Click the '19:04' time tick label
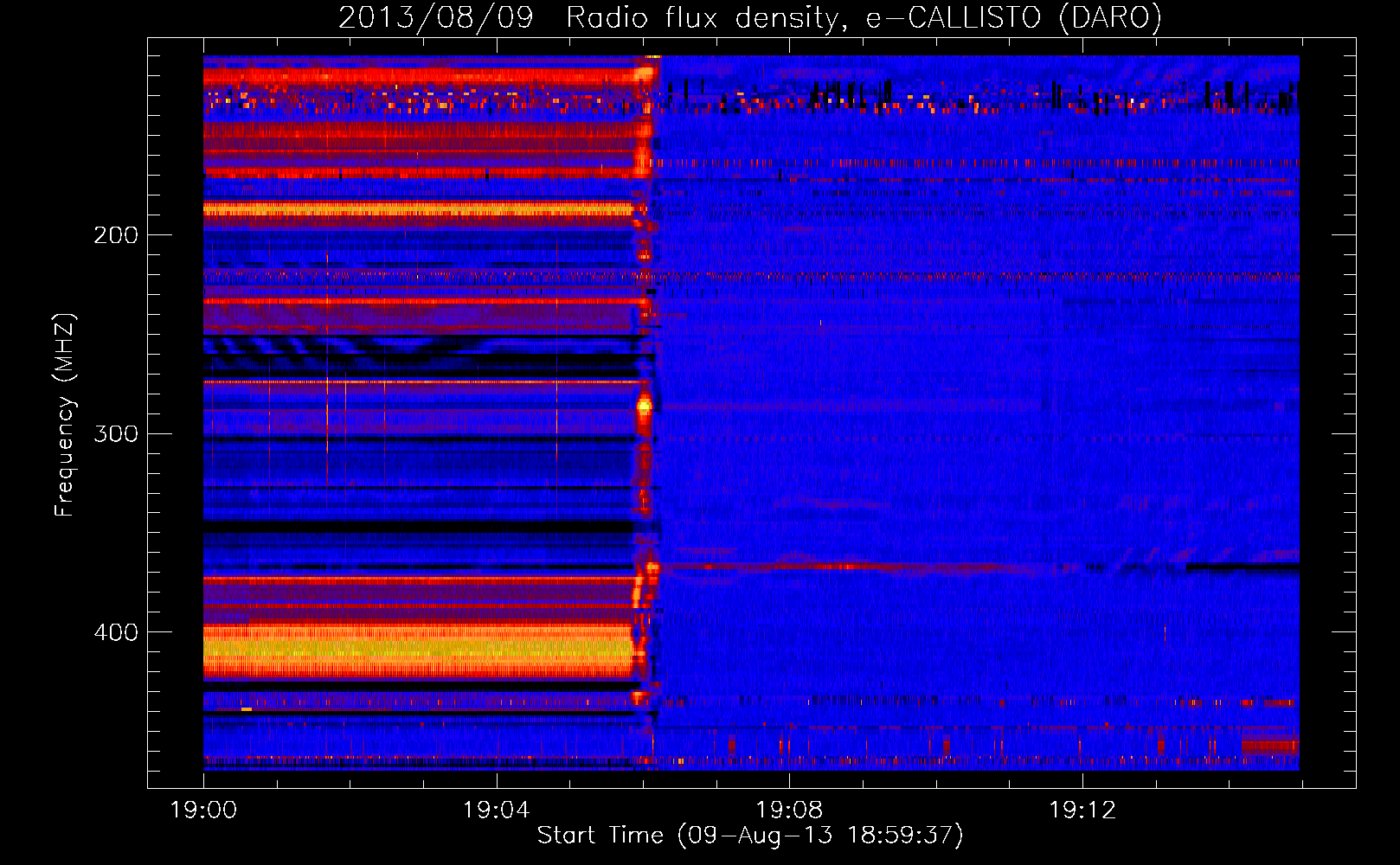The image size is (1400, 865). 497,811
